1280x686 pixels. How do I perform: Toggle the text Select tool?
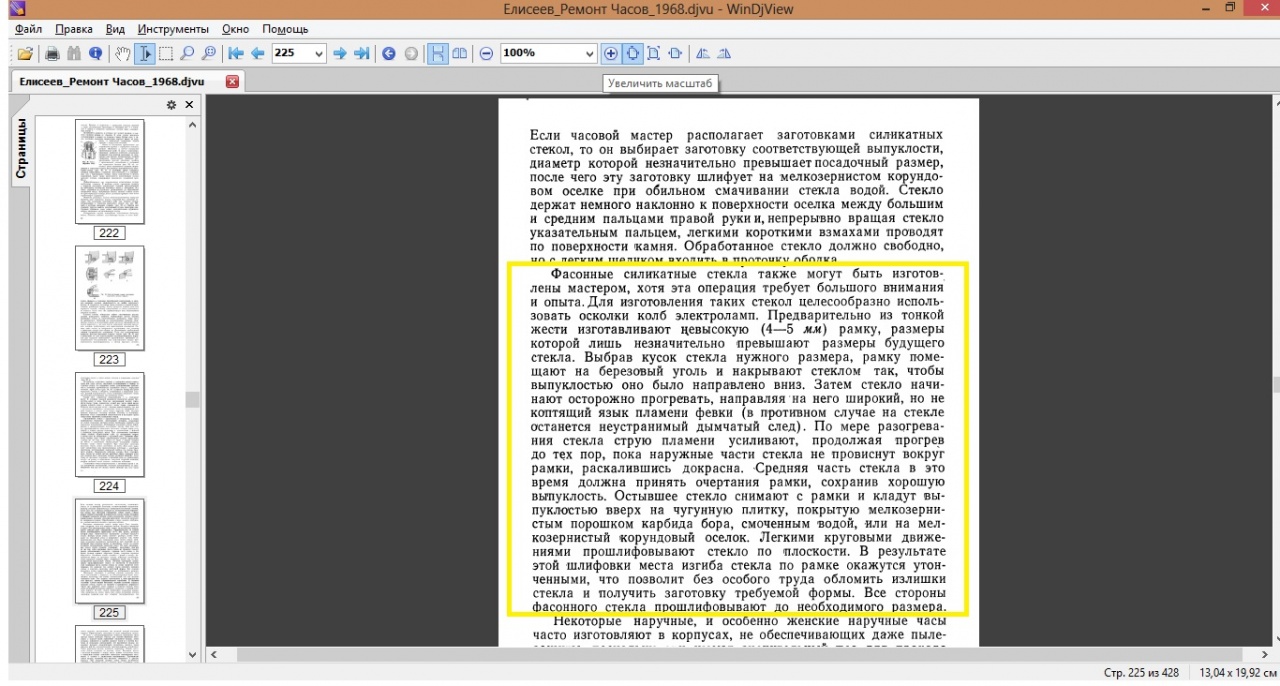(145, 54)
